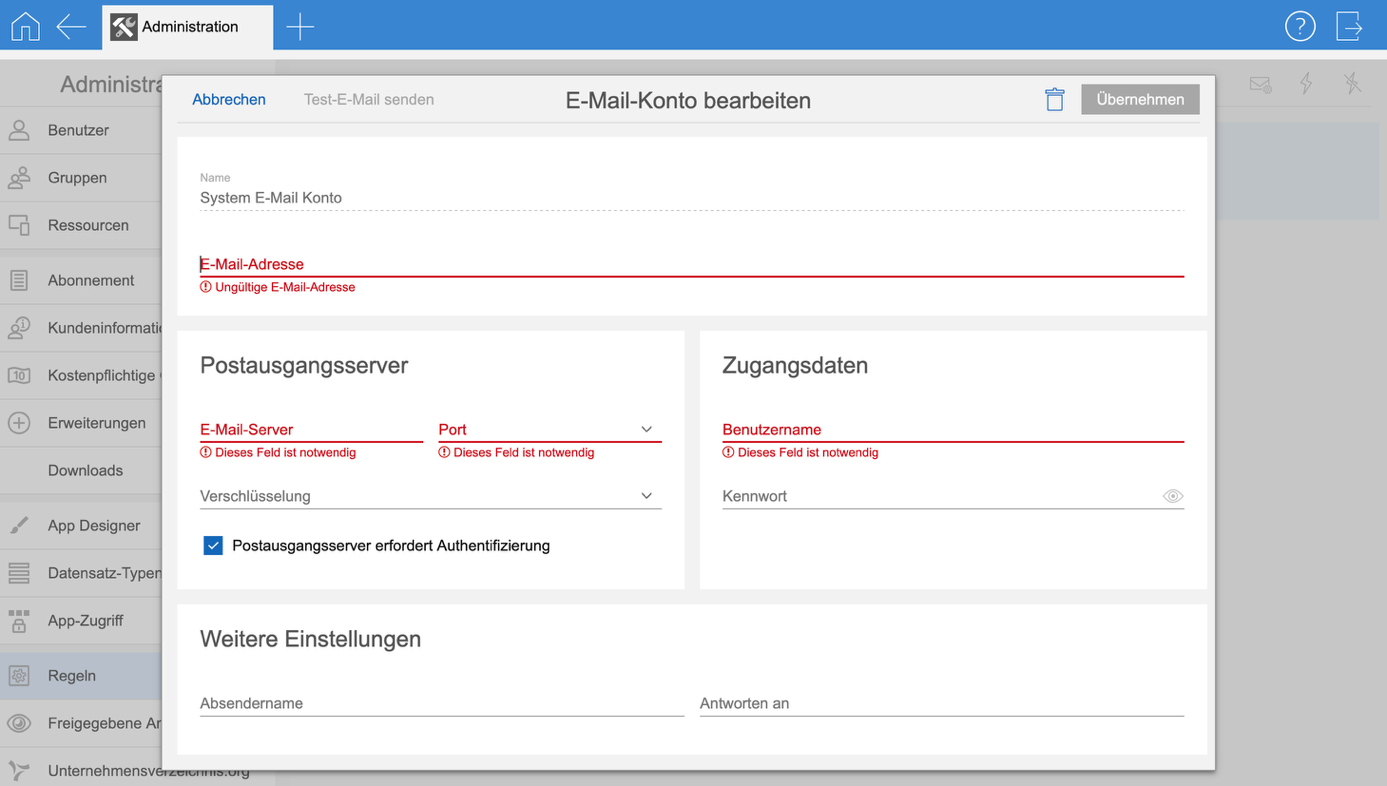Show the password with the eye icon
This screenshot has height=786, width=1387.
pyautogui.click(x=1173, y=497)
